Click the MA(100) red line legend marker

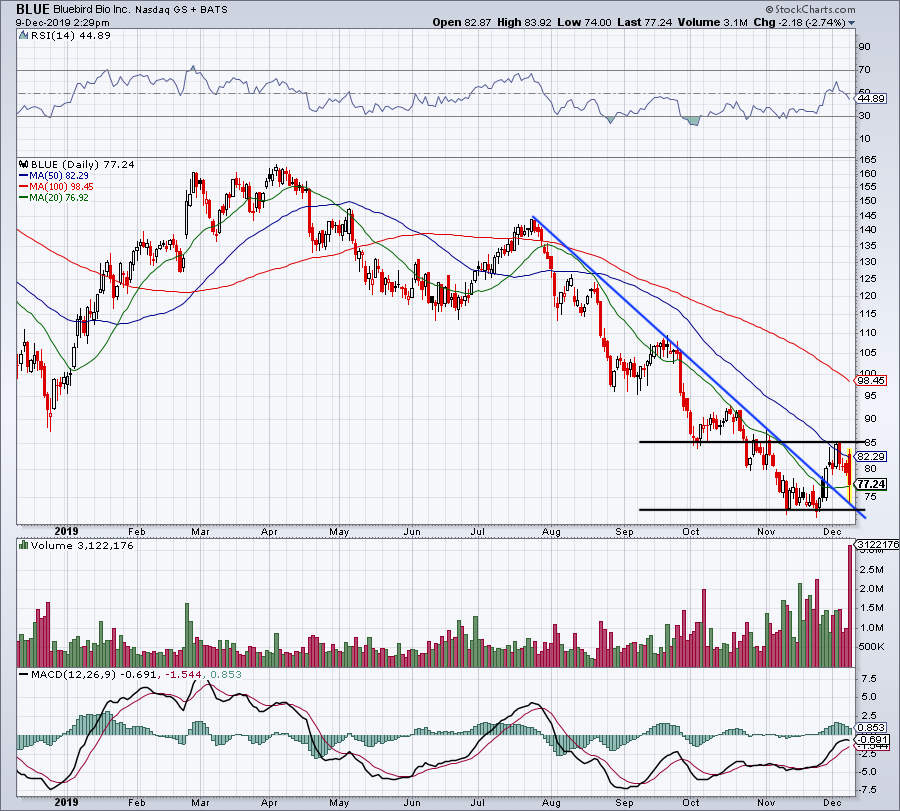click(x=24, y=187)
